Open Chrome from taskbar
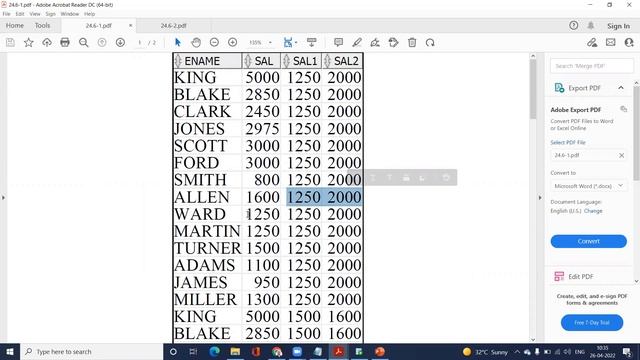Image resolution: width=640 pixels, height=360 pixels. (277, 351)
